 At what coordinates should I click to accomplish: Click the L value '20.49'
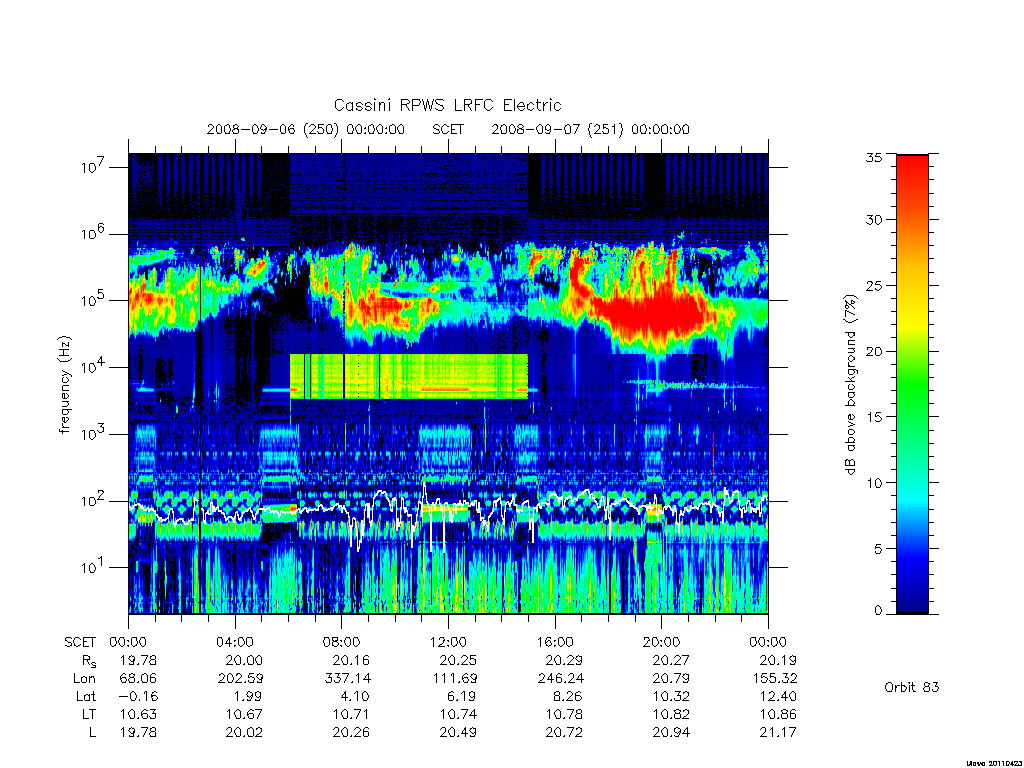(458, 732)
